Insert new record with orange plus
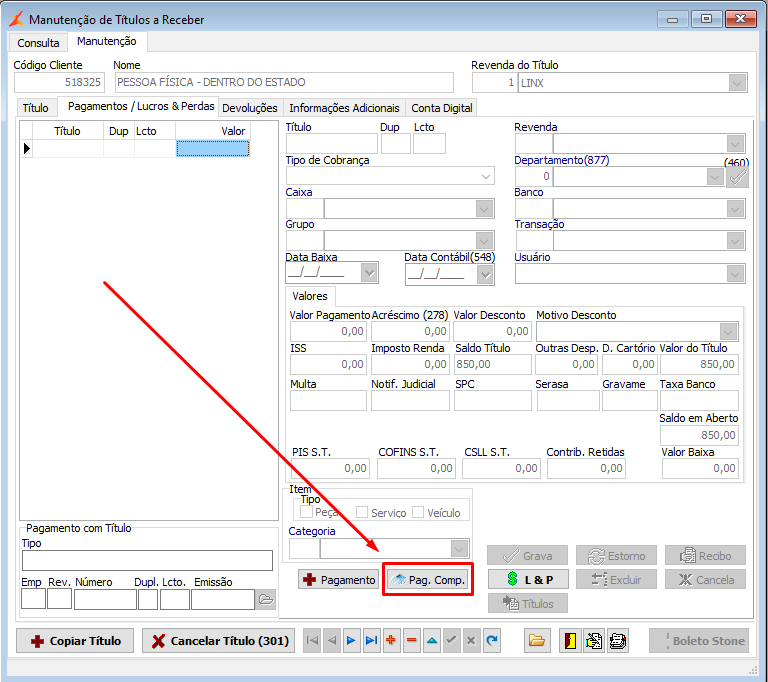This screenshot has width=768, height=682. [x=391, y=640]
